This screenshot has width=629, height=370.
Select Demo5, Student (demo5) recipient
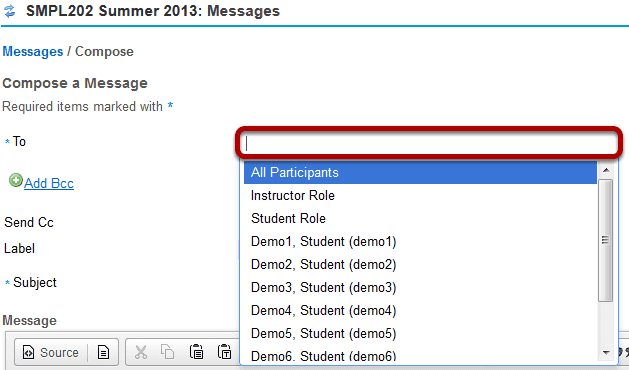[x=420, y=333]
